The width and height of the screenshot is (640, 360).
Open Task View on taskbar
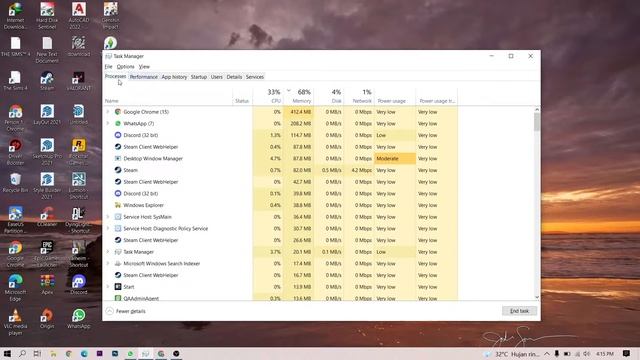pos(37,353)
